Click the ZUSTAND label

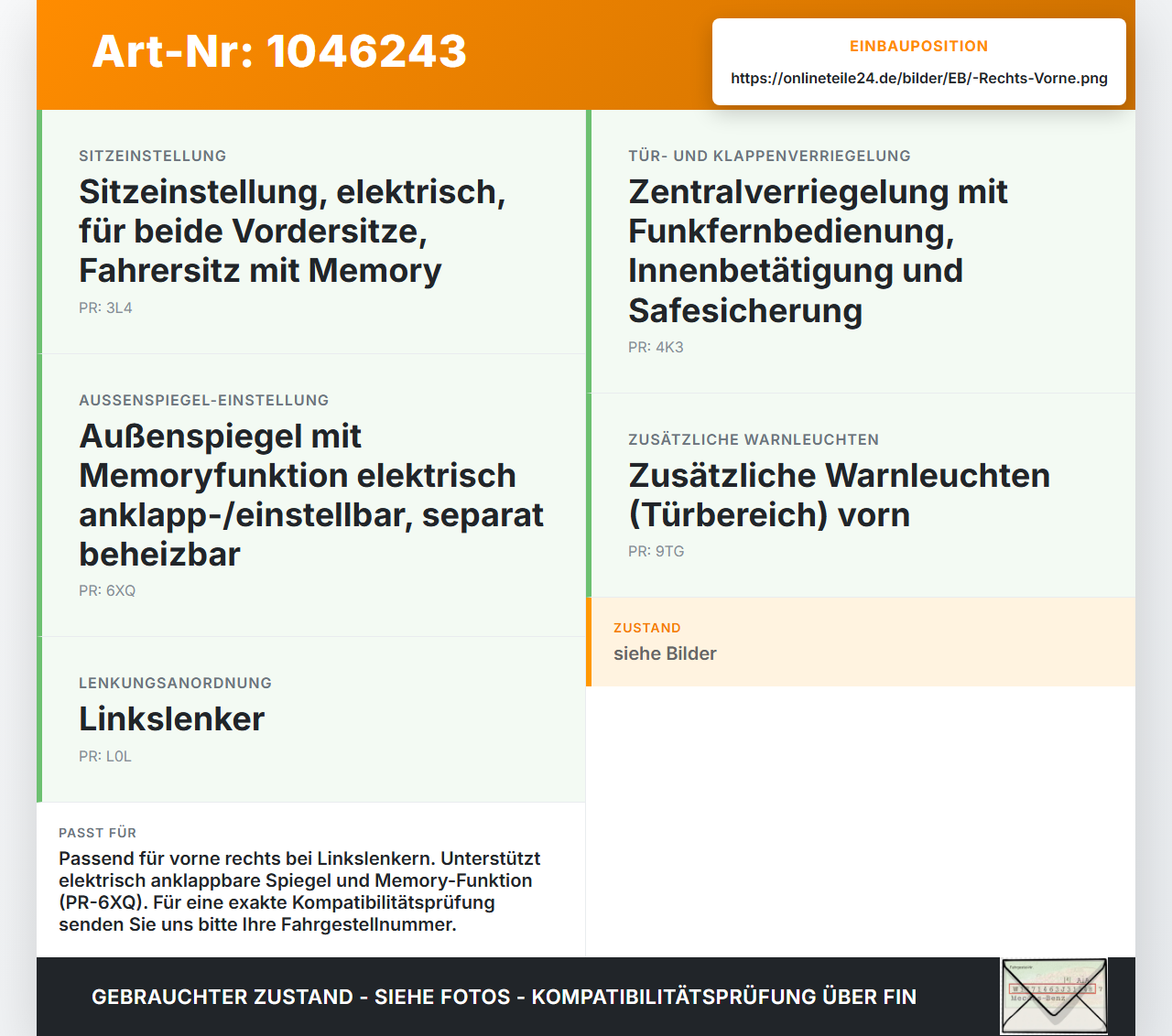click(647, 629)
